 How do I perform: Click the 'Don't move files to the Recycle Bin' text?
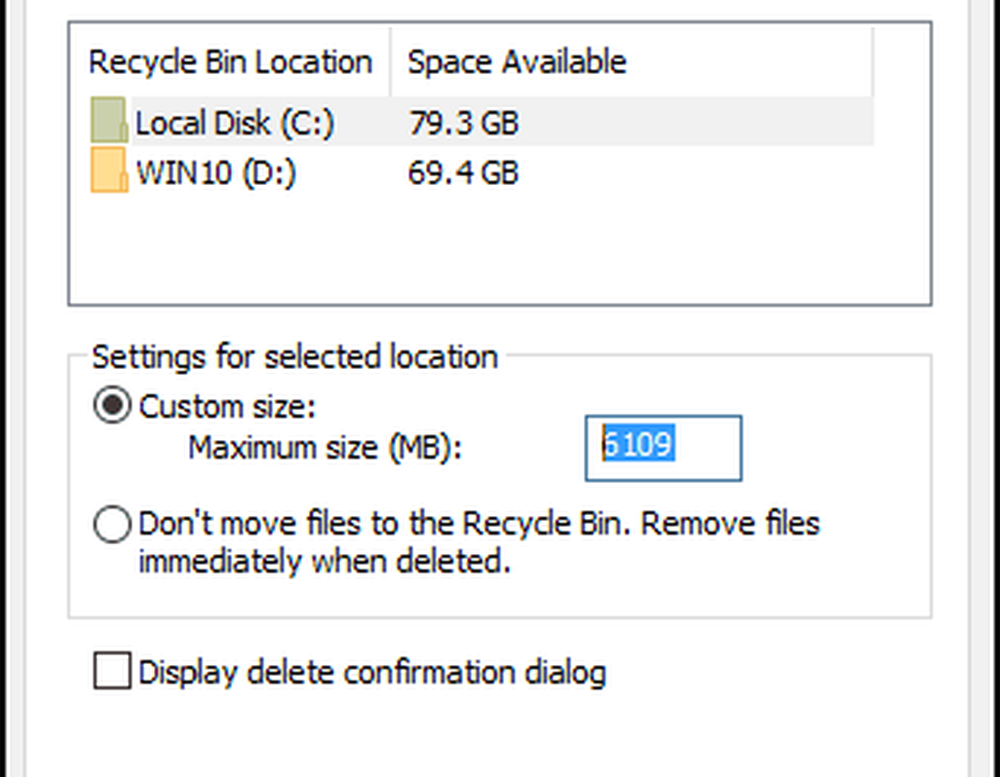pos(478,524)
